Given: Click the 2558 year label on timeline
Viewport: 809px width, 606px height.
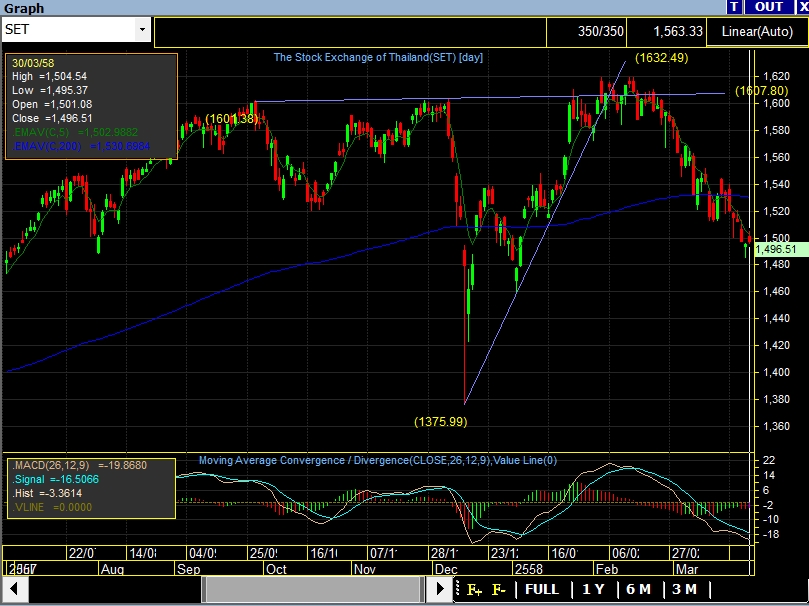Looking at the screenshot, I should click(x=529, y=569).
